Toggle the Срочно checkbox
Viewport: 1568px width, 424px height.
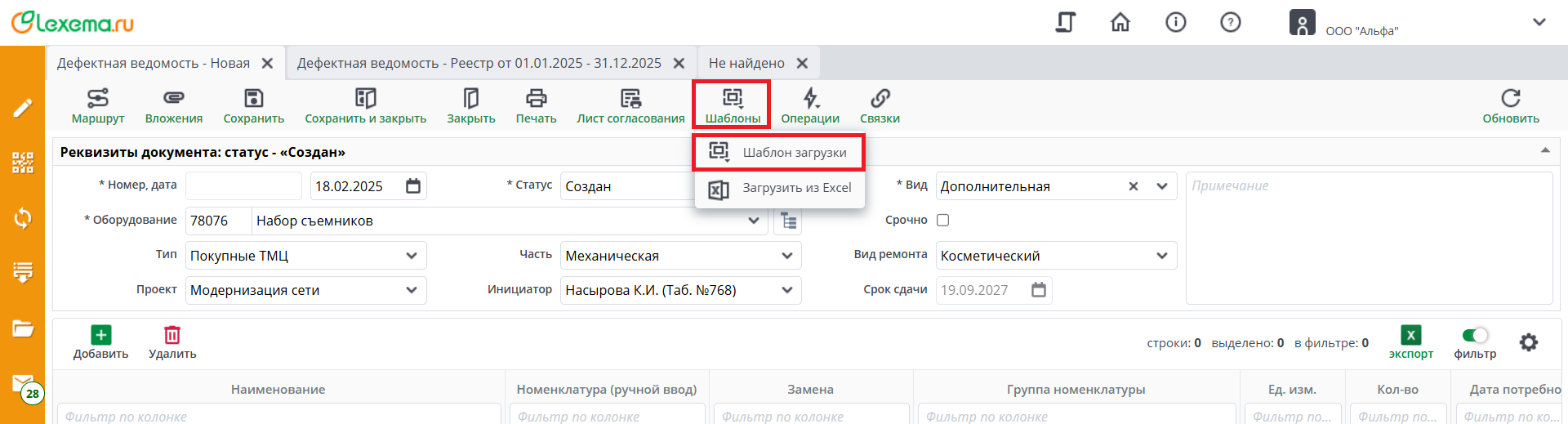coord(942,220)
